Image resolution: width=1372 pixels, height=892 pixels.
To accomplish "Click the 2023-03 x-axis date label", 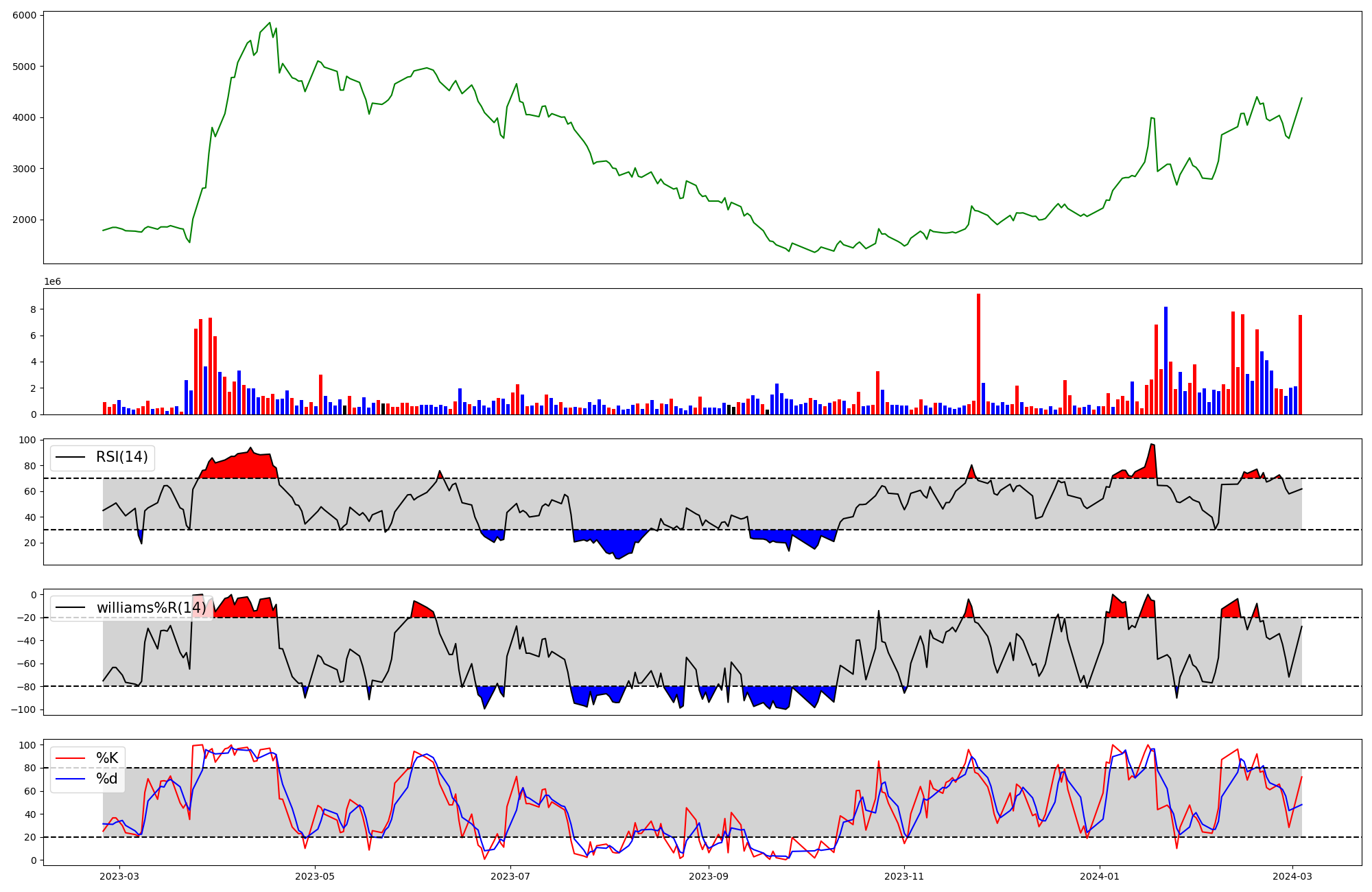I will tap(119, 876).
